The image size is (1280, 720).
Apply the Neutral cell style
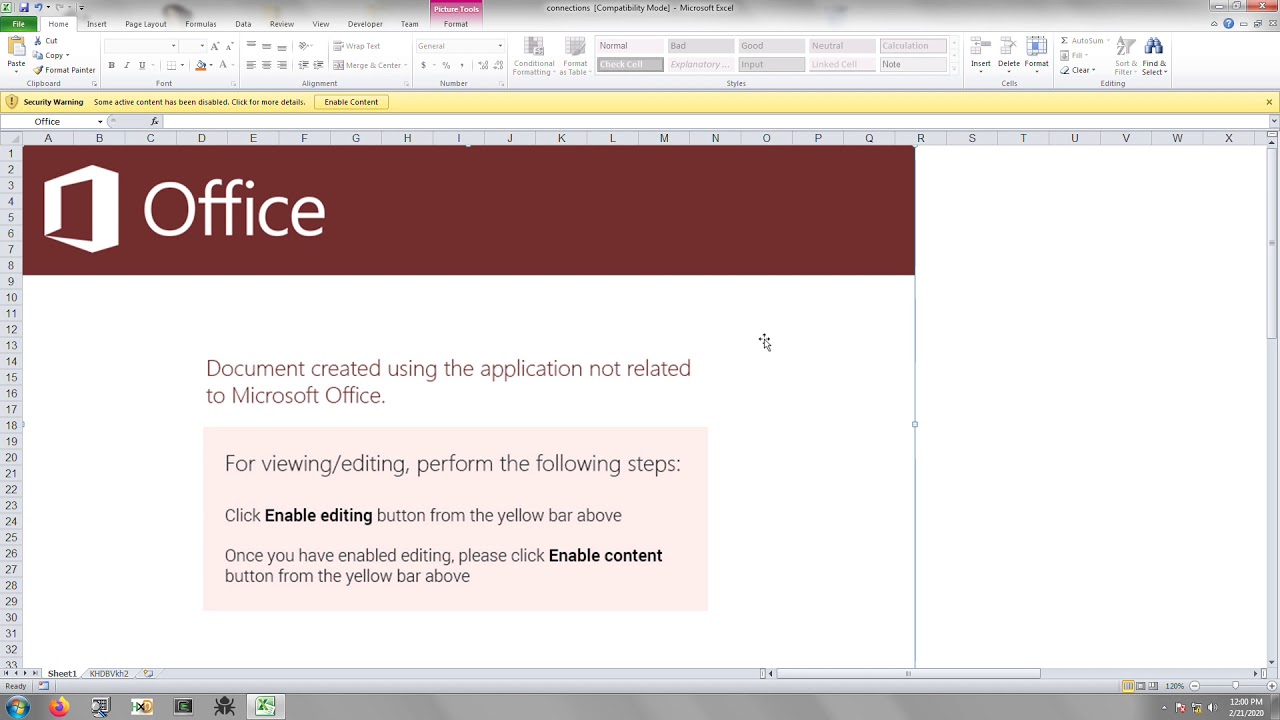point(842,46)
